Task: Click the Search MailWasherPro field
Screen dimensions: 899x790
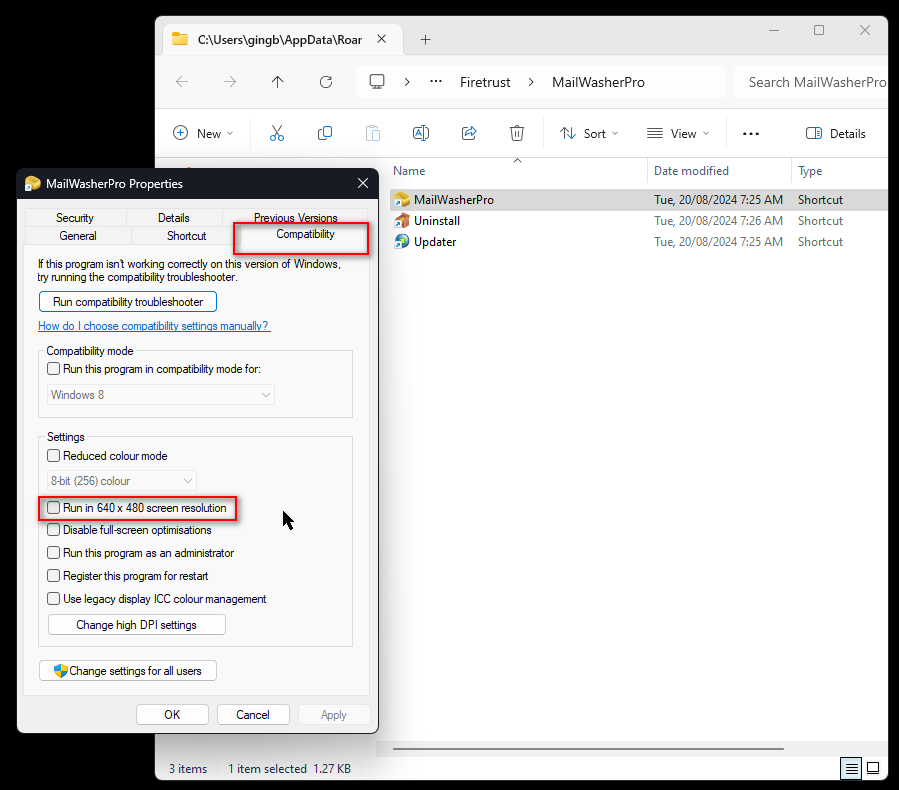Action: (811, 82)
